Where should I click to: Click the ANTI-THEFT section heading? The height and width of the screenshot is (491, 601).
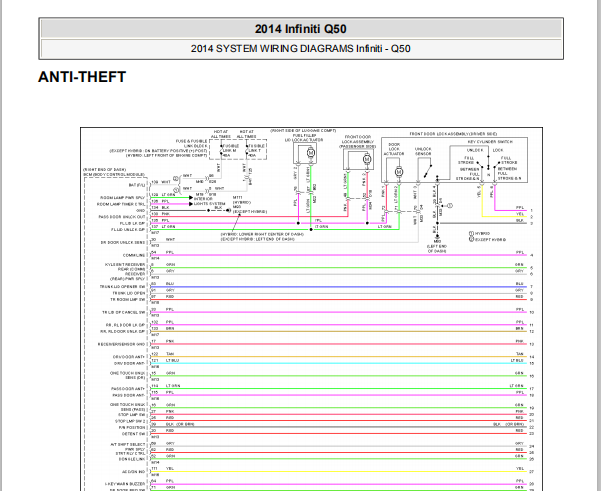click(82, 77)
